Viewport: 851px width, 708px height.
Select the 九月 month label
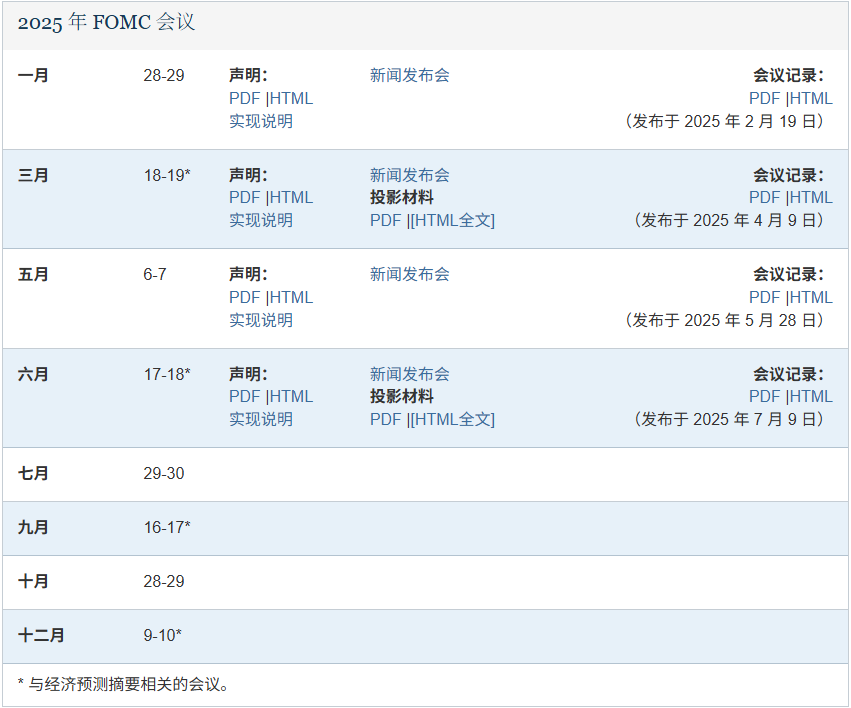(34, 527)
